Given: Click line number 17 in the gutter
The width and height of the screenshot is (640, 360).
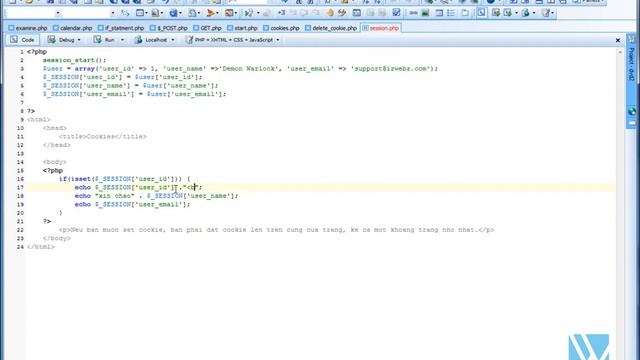Looking at the screenshot, I should [x=20, y=187].
